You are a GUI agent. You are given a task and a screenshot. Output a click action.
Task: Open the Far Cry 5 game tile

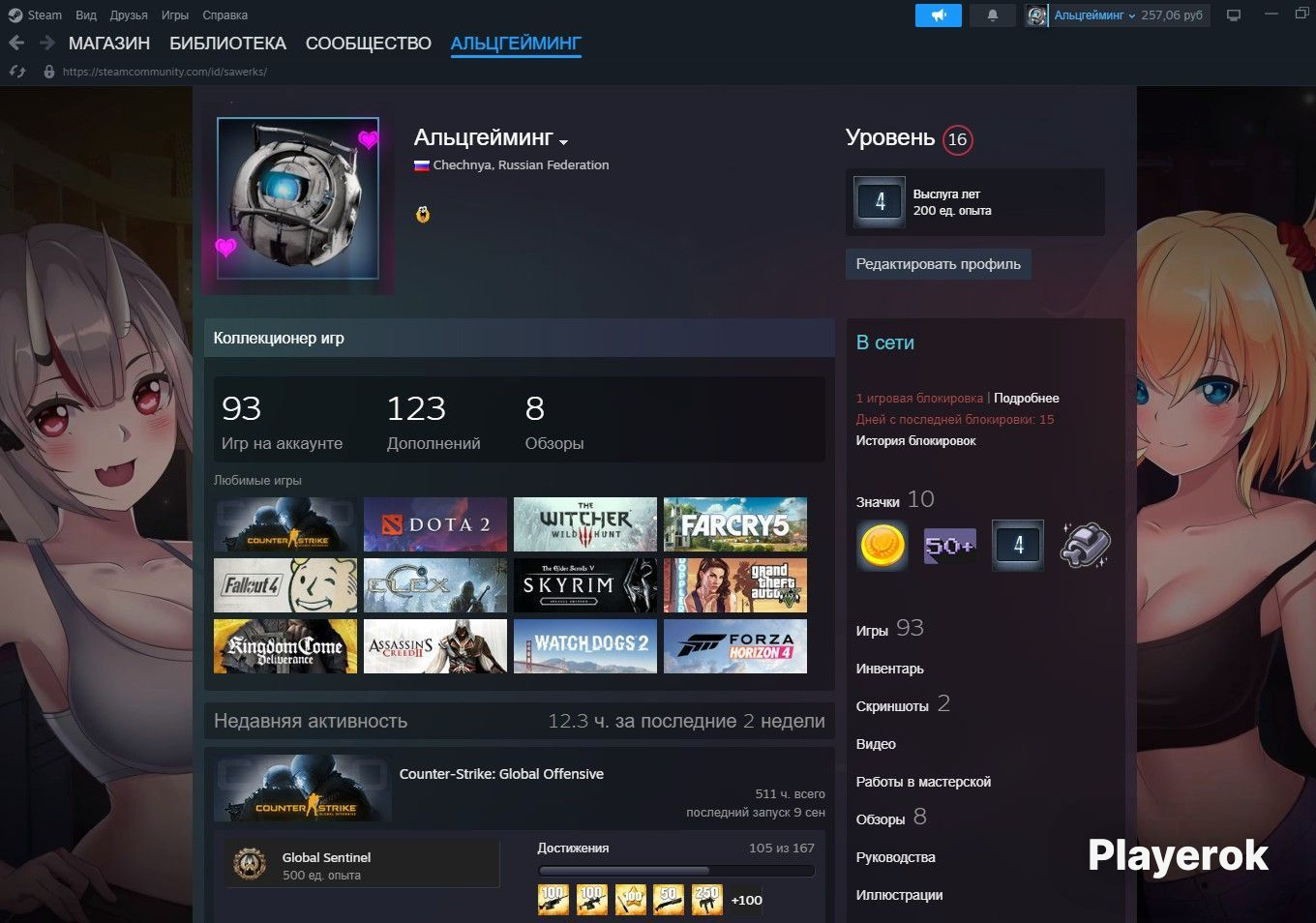tap(735, 524)
